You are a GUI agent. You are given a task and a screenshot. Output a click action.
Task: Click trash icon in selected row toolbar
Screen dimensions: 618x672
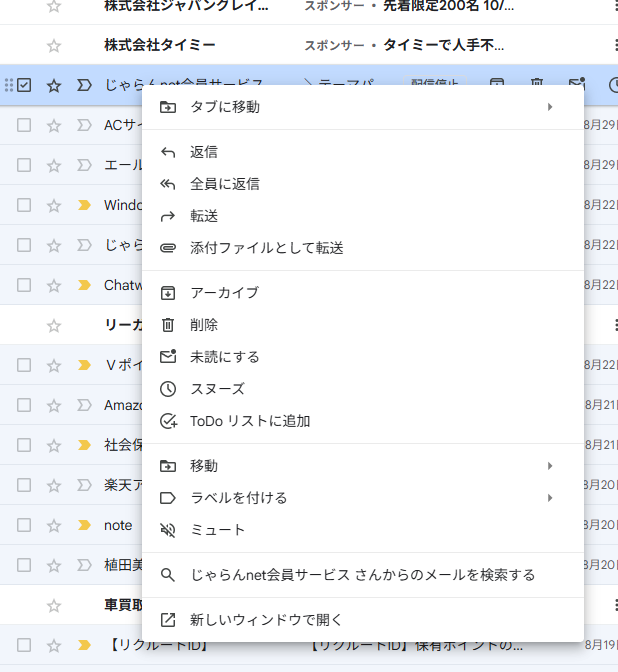[537, 81]
